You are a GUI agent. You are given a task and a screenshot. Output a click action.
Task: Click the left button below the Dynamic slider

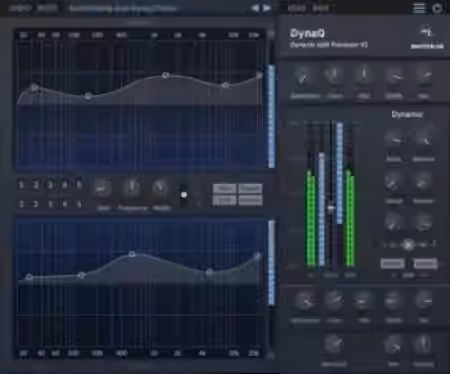pyautogui.click(x=393, y=264)
